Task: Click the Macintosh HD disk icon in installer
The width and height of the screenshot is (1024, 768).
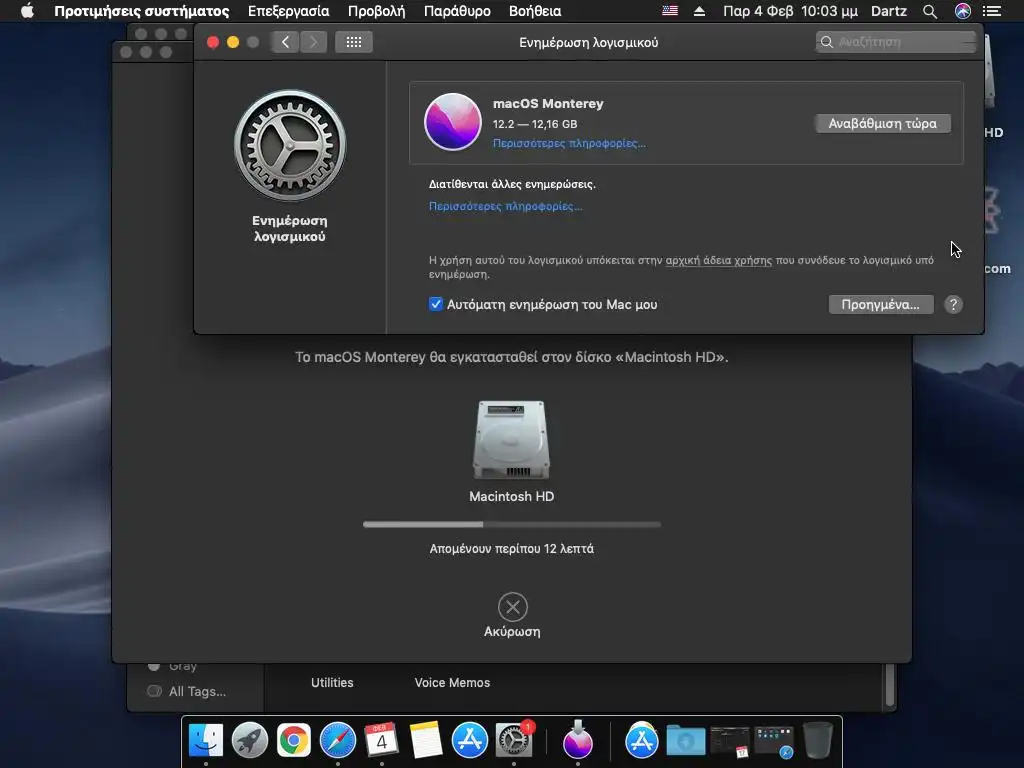Action: pyautogui.click(x=511, y=440)
